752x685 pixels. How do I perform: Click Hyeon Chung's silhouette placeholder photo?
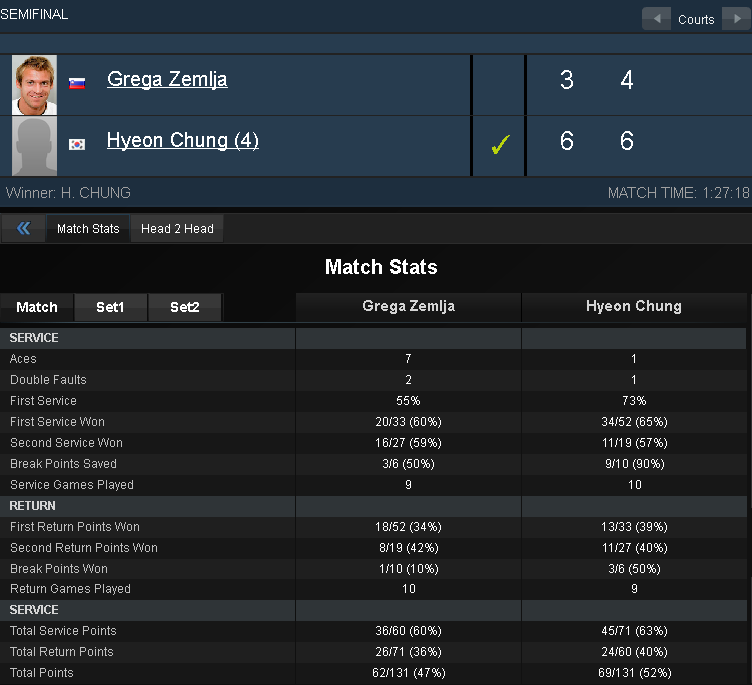[34, 146]
